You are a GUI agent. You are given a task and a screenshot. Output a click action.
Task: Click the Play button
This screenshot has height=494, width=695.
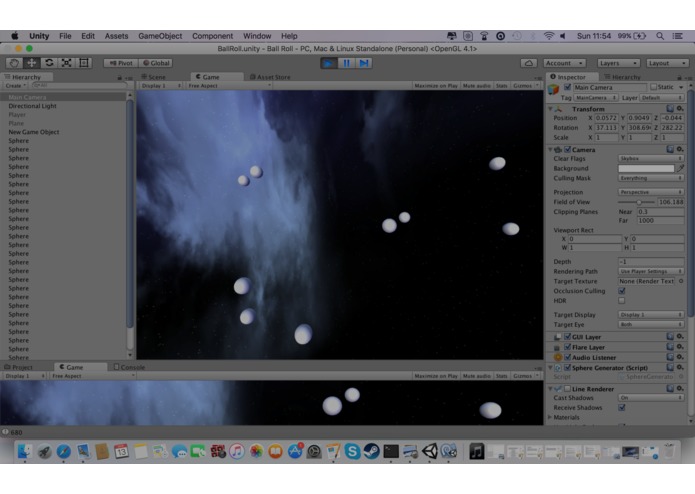coord(328,63)
